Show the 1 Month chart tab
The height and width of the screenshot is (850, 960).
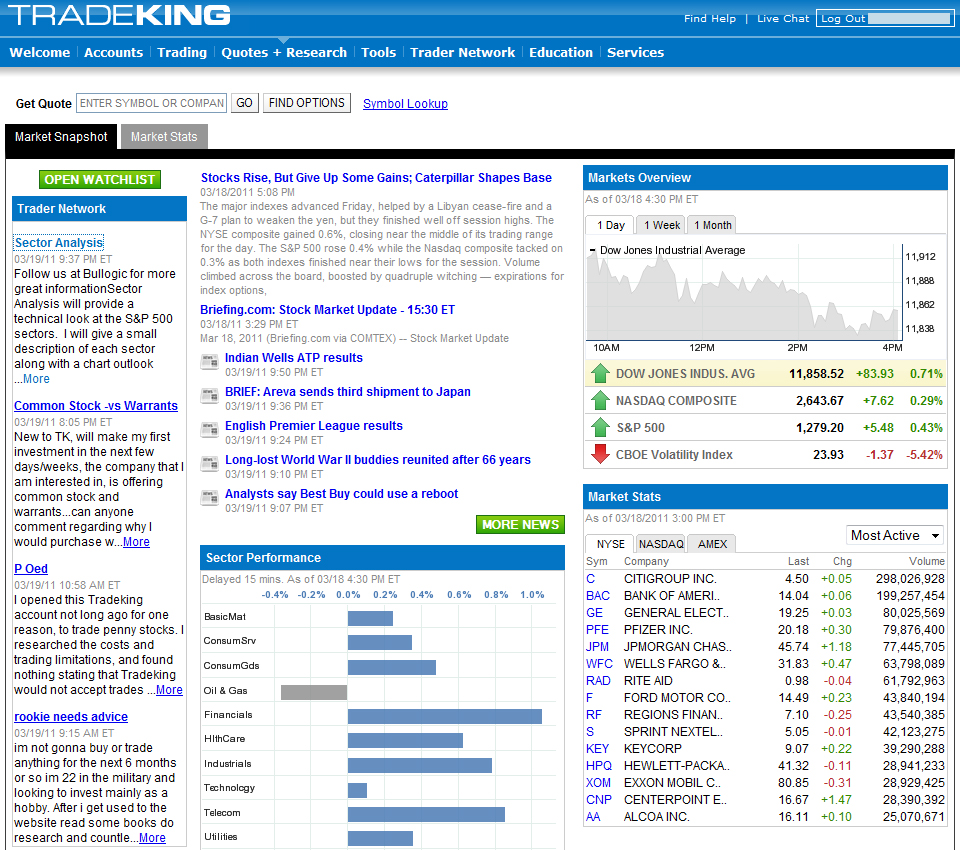(712, 225)
